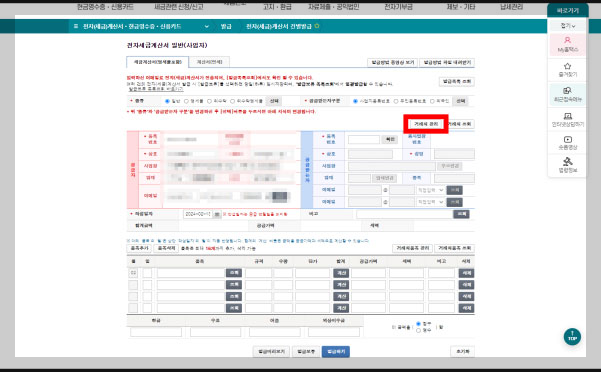Focus the 비고 remarks input field

pos(404,214)
